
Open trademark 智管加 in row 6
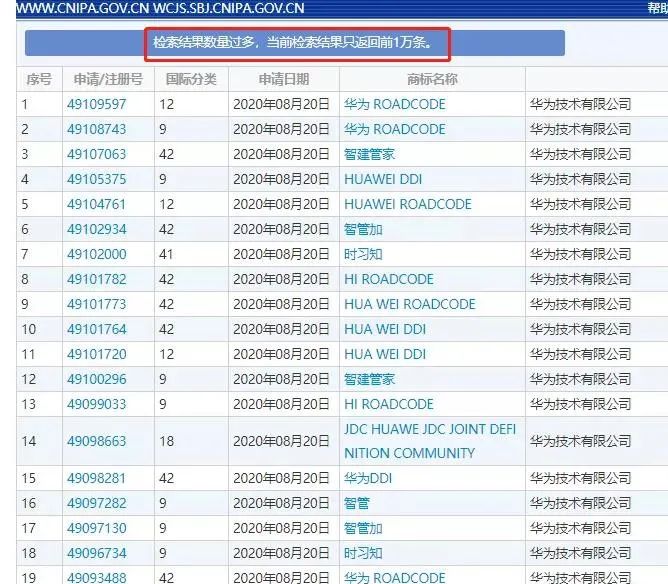pos(363,230)
